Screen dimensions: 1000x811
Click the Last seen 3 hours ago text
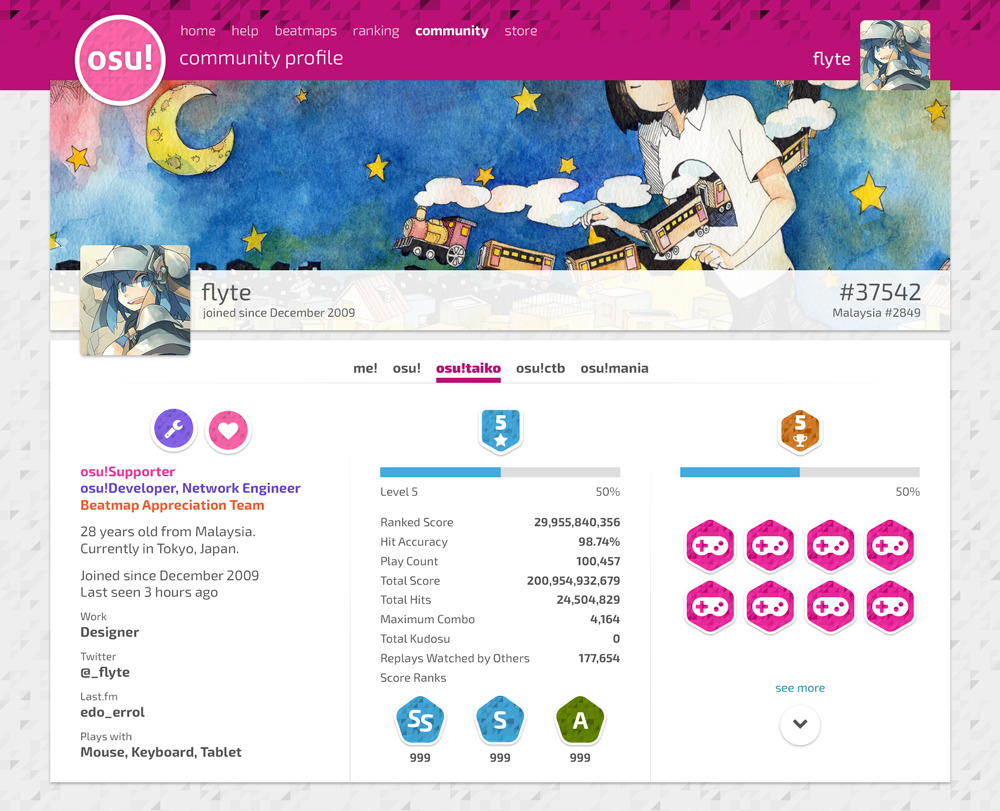click(149, 592)
